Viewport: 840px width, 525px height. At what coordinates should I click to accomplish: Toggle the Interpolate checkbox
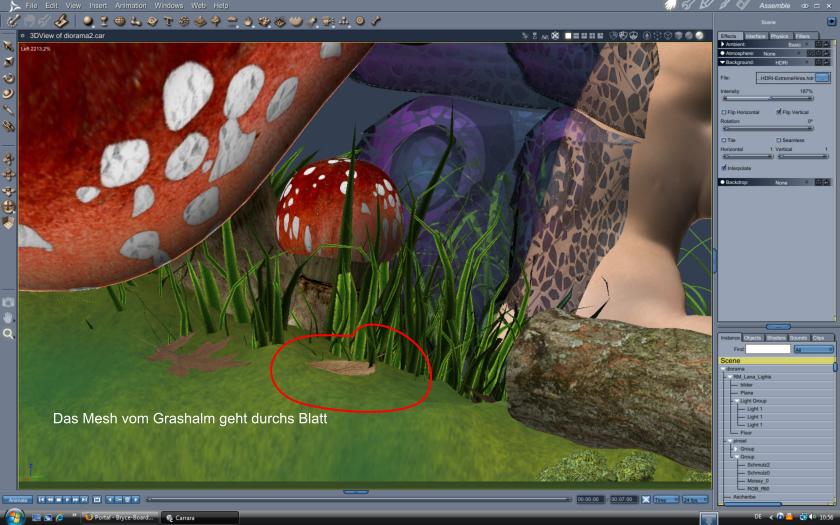coord(724,168)
